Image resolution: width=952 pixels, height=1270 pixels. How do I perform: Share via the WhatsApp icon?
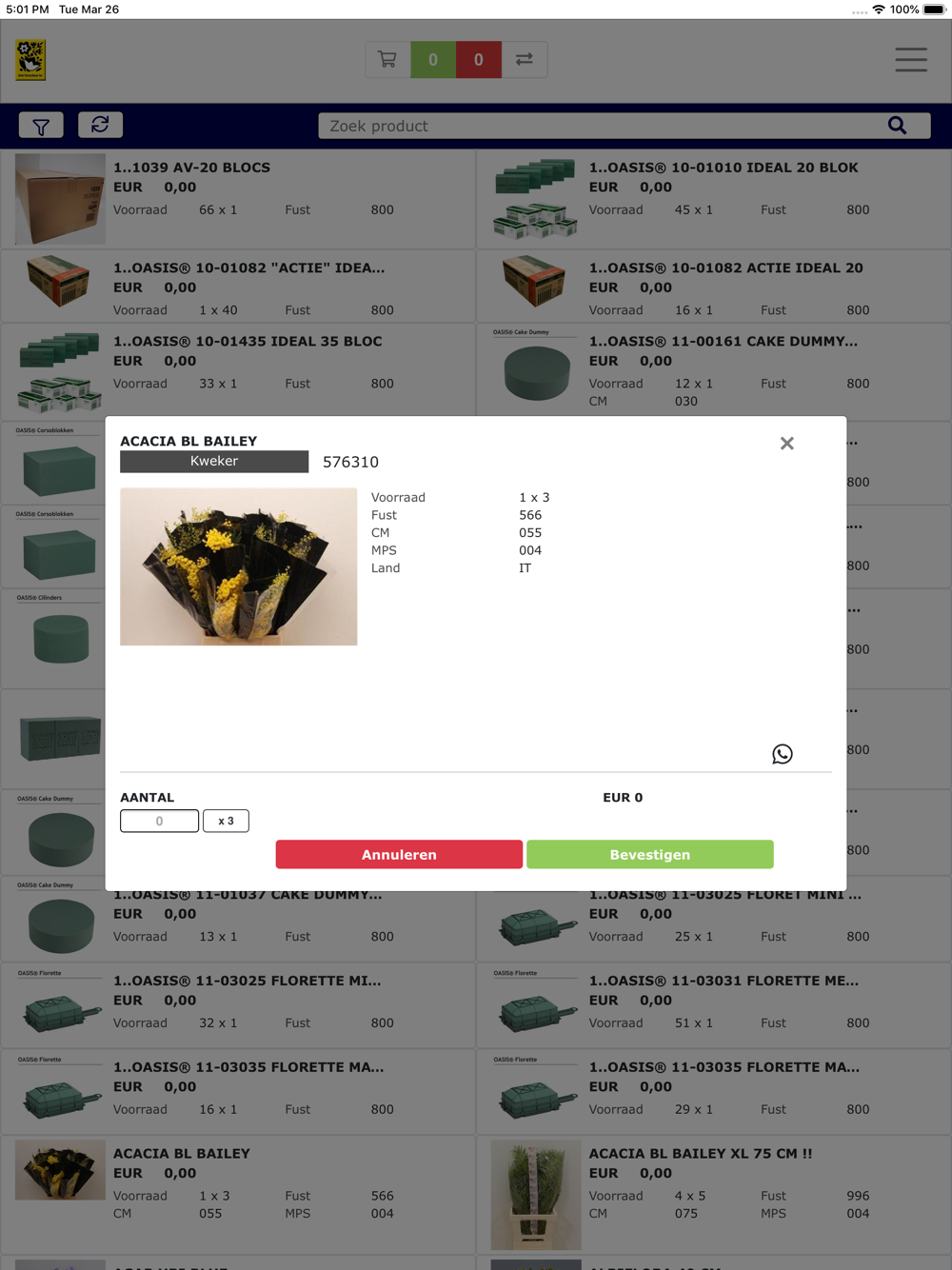coord(783,754)
